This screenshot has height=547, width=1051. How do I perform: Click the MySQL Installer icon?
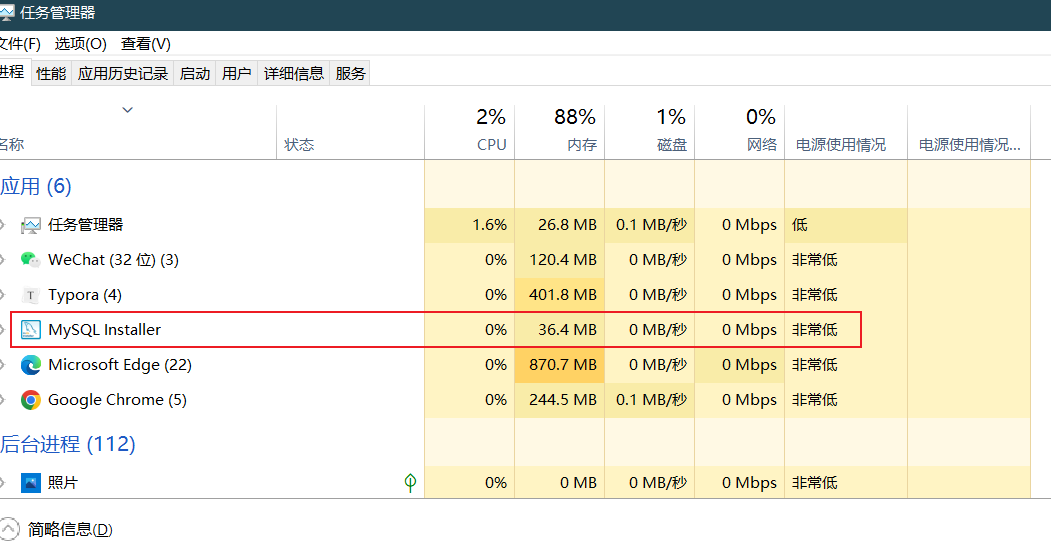pos(31,330)
